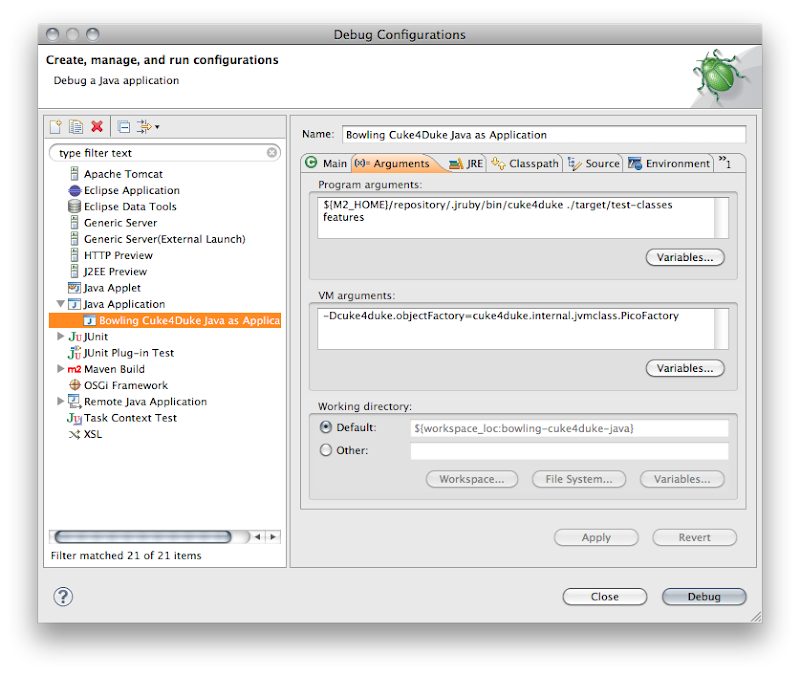This screenshot has width=800, height=675.
Task: Show hidden tabs via overflow chevron
Action: point(725,162)
